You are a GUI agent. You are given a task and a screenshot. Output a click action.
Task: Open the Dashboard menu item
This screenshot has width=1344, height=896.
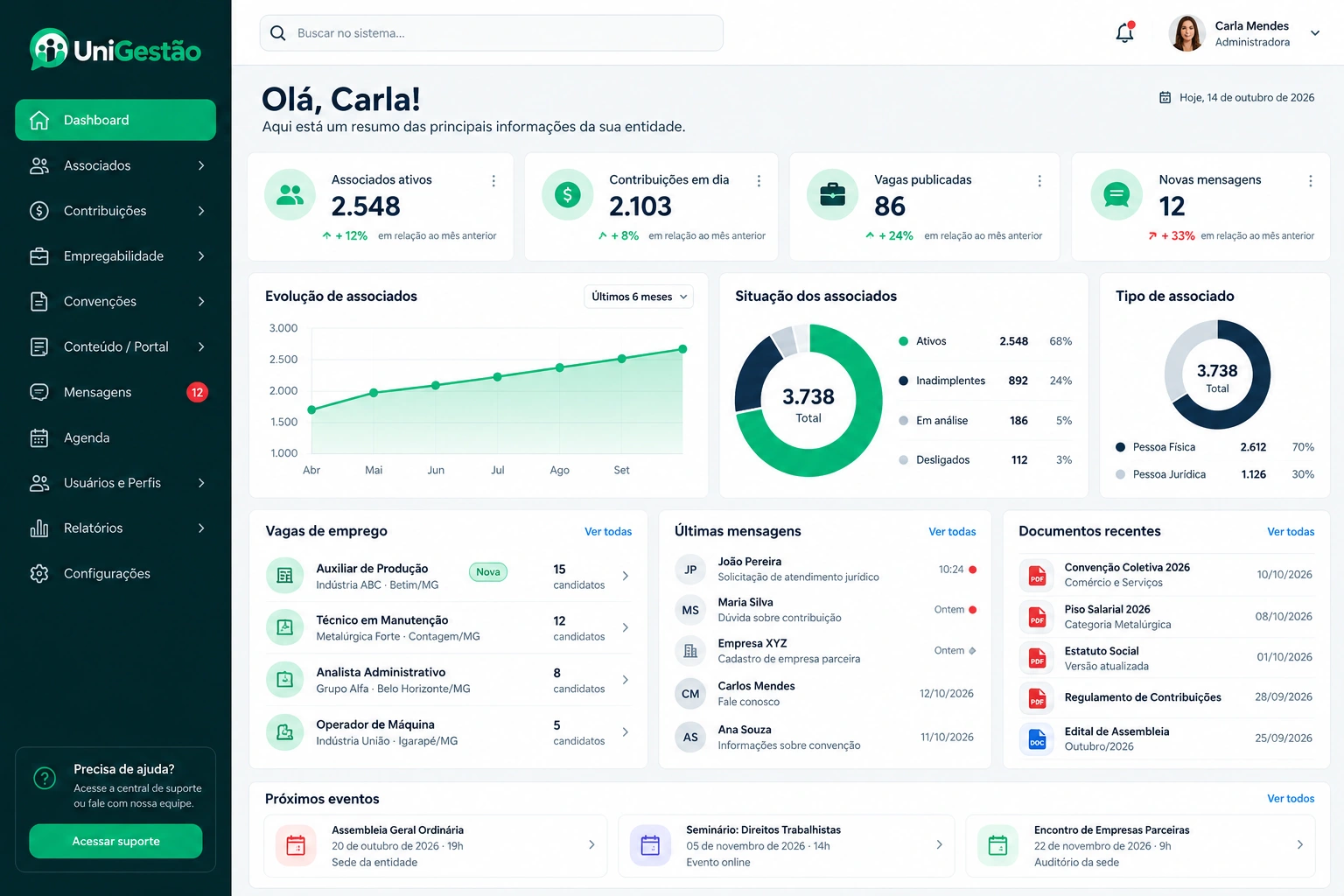click(115, 120)
